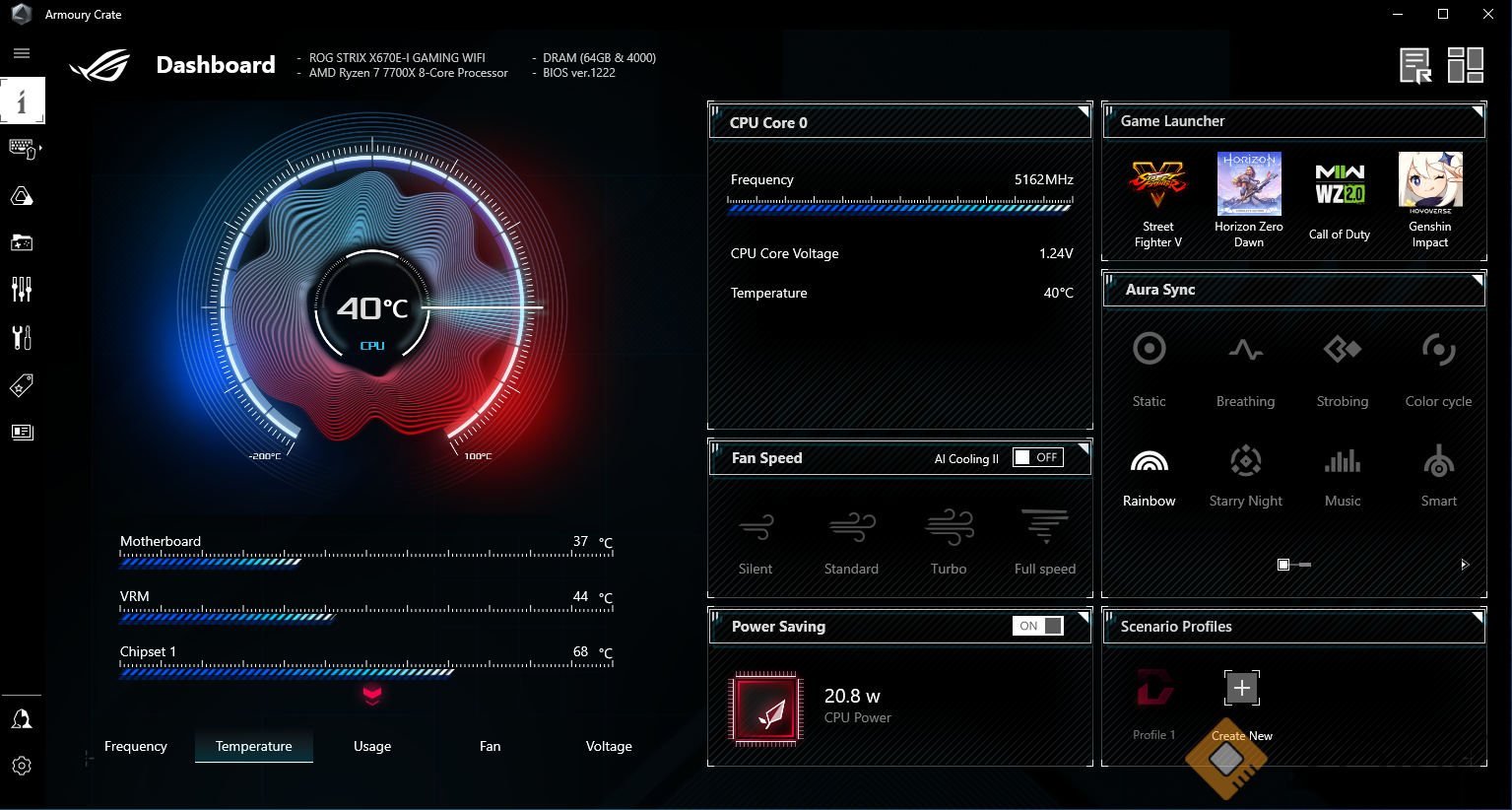Open Game Library sidebar icon
This screenshot has height=810, width=1512.
pos(22,242)
